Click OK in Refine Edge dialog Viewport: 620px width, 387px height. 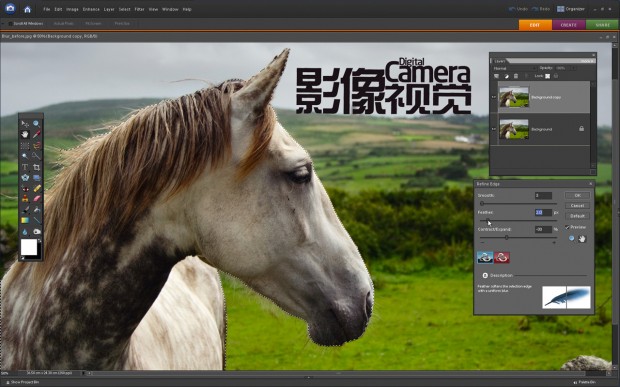click(577, 195)
